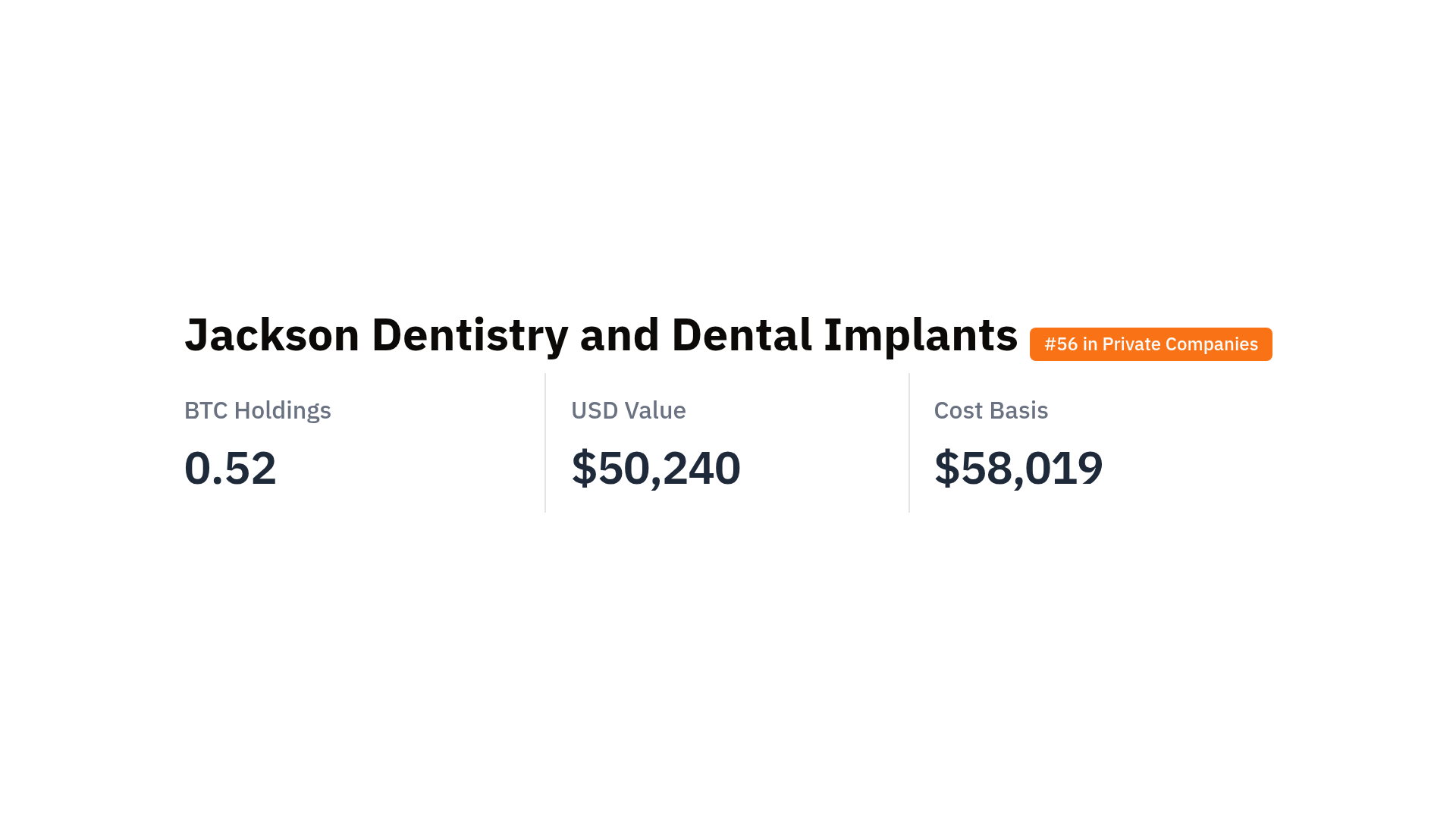
Task: Click the $58,019 cost basis figure
Action: tap(1018, 468)
